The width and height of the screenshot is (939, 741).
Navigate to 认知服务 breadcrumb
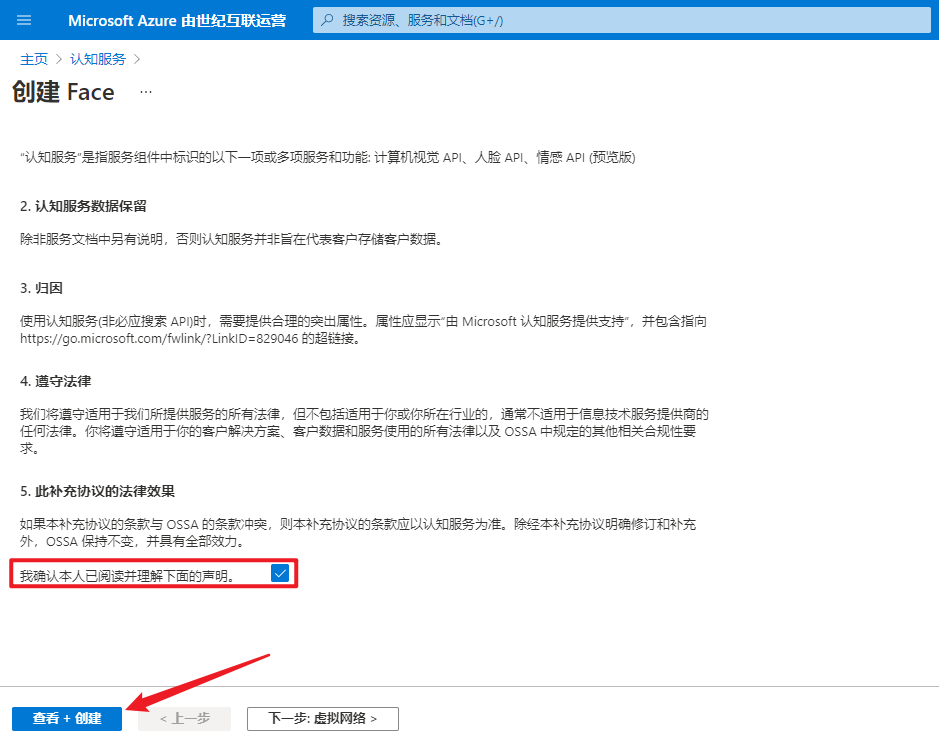point(98,59)
